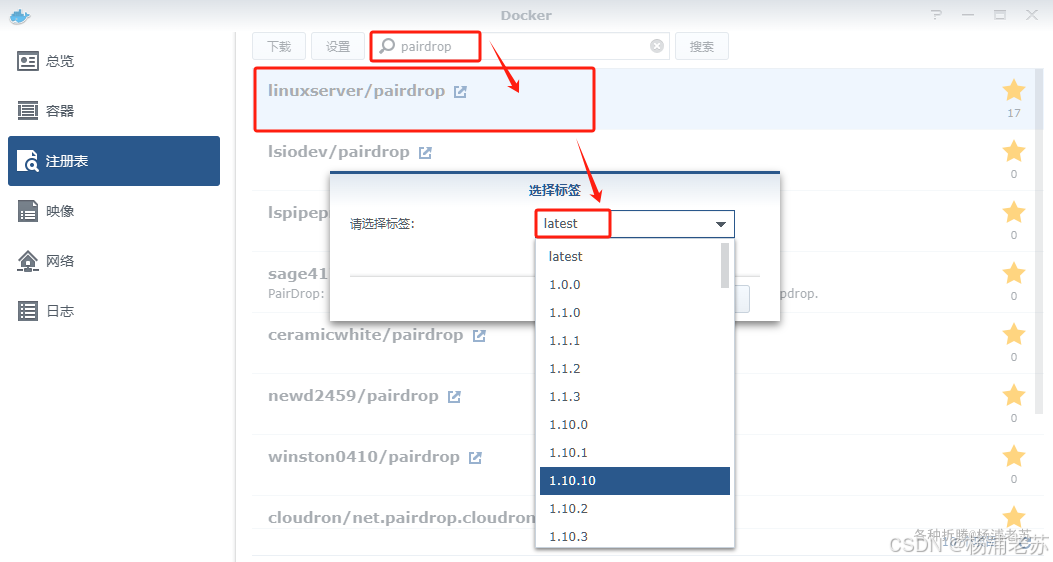Open the 总览 overview section

point(113,61)
